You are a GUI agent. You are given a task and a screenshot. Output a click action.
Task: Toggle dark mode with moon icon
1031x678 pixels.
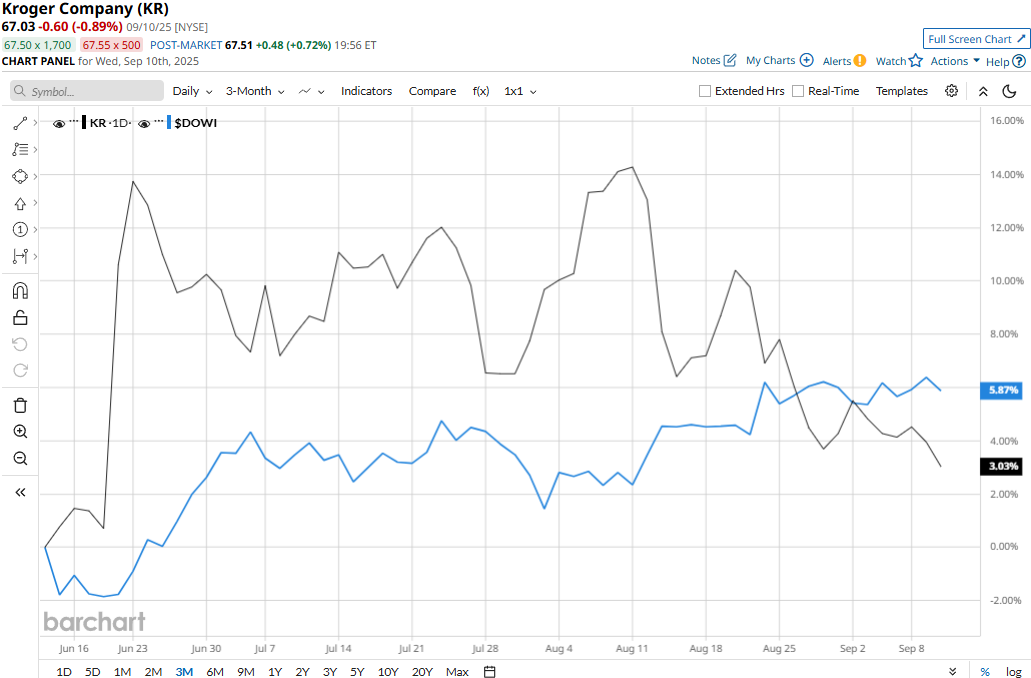click(1009, 91)
